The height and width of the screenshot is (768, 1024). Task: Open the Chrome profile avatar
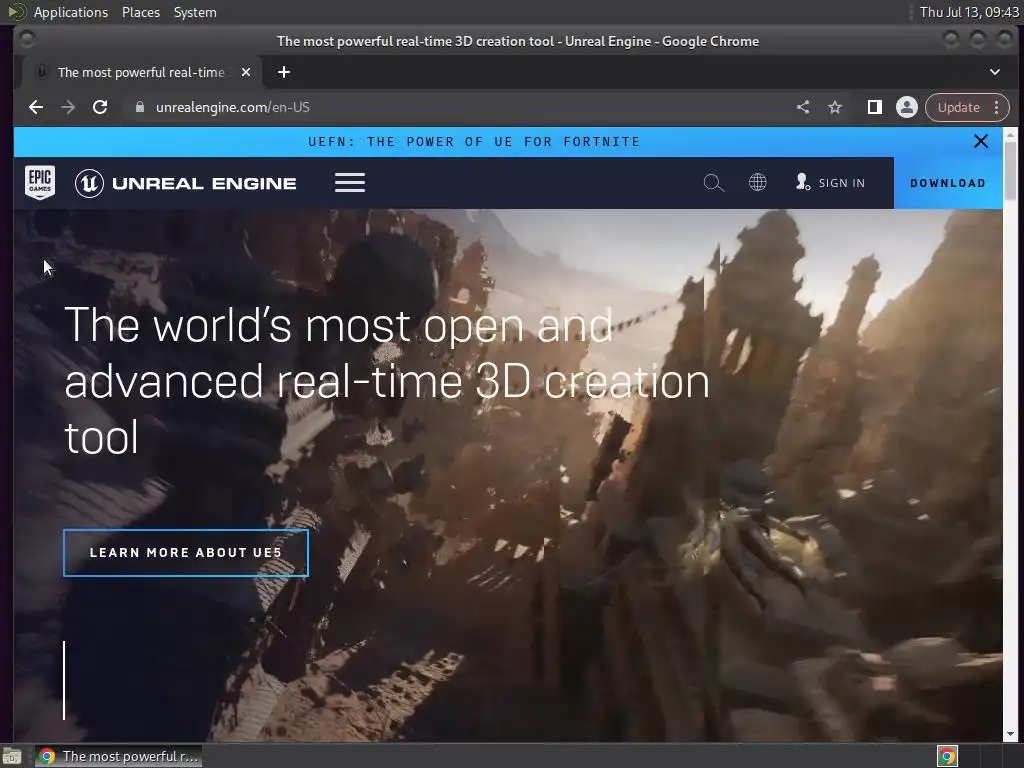pos(906,107)
